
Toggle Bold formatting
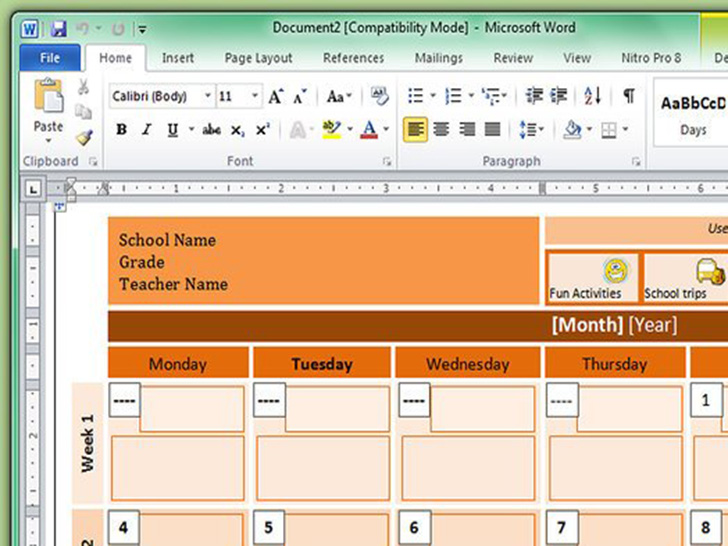(122, 130)
